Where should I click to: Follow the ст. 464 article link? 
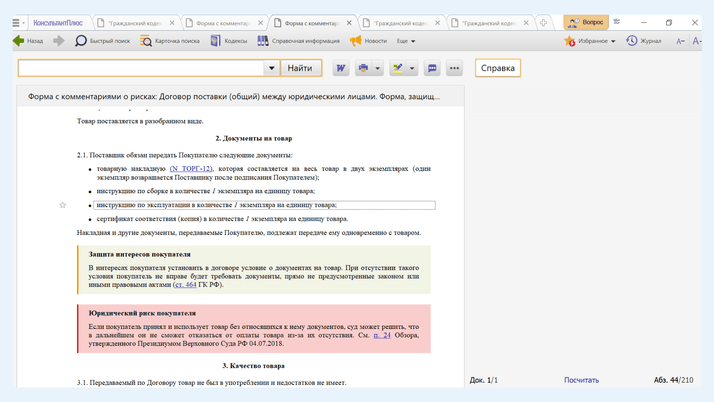point(185,285)
